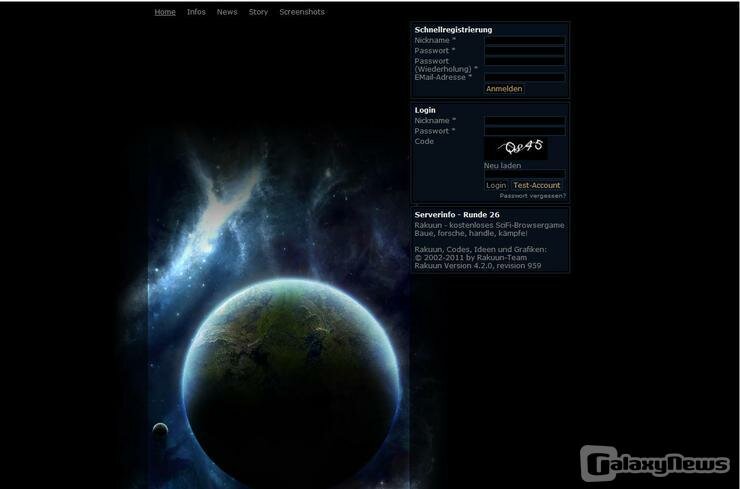Use the Test-Account button
Image resolution: width=740 pixels, height=489 pixels.
click(x=537, y=185)
